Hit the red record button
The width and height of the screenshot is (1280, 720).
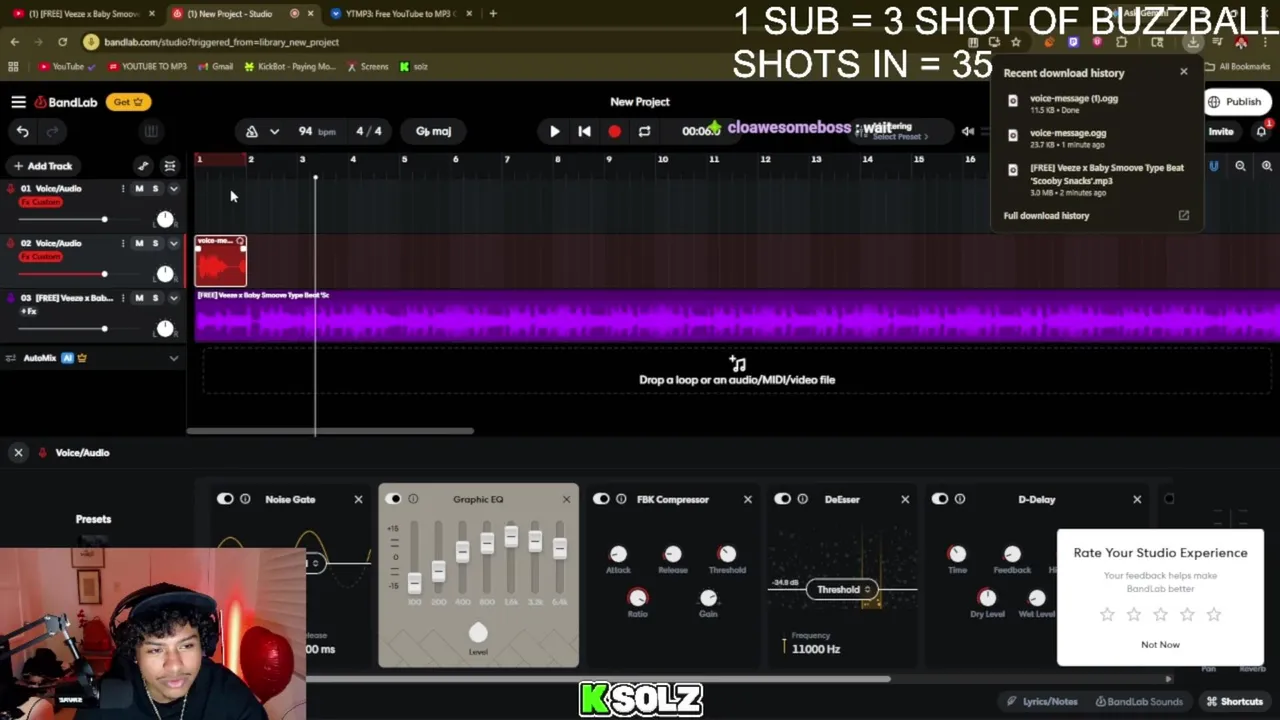coord(614,131)
